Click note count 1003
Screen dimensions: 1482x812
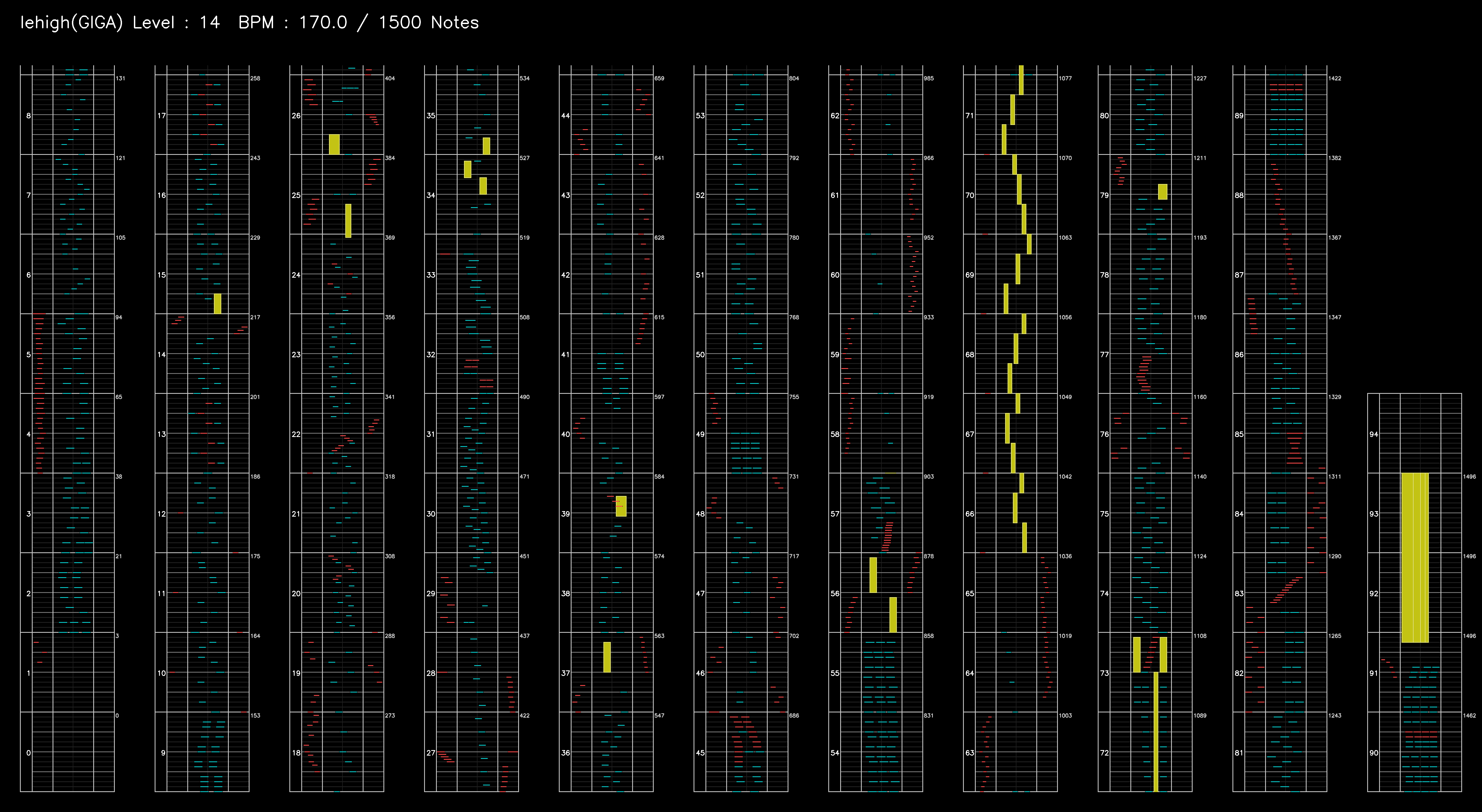pyautogui.click(x=1064, y=716)
